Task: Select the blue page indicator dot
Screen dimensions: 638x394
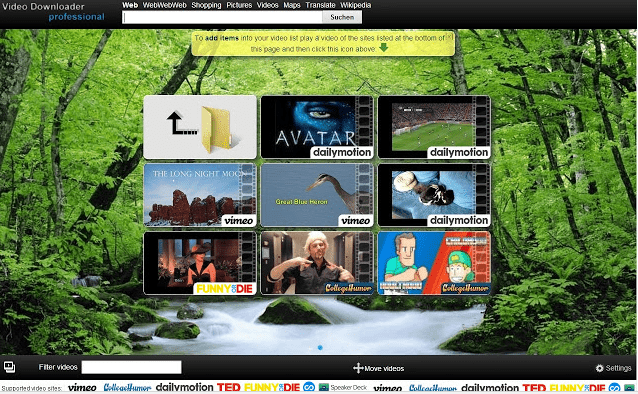Action: (x=320, y=348)
